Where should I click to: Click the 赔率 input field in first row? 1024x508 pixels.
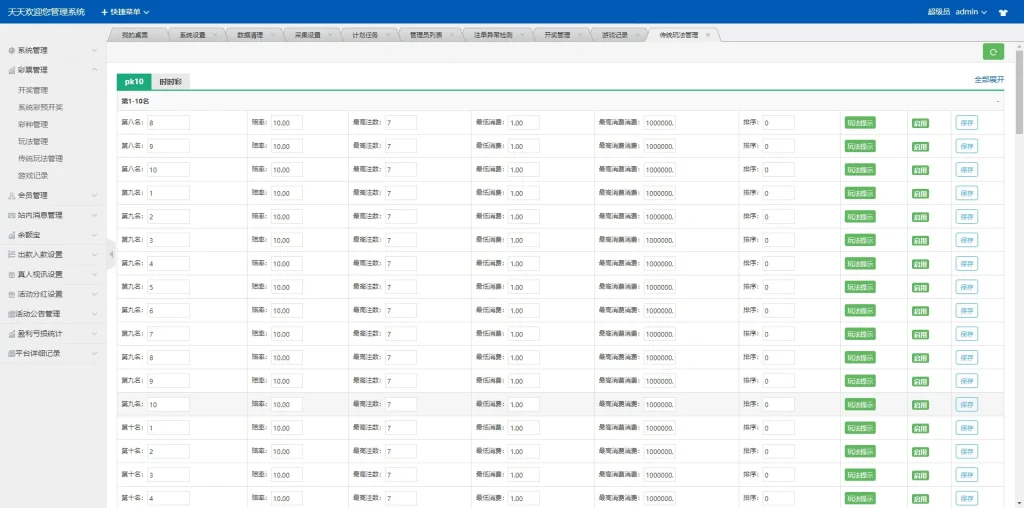pos(286,123)
